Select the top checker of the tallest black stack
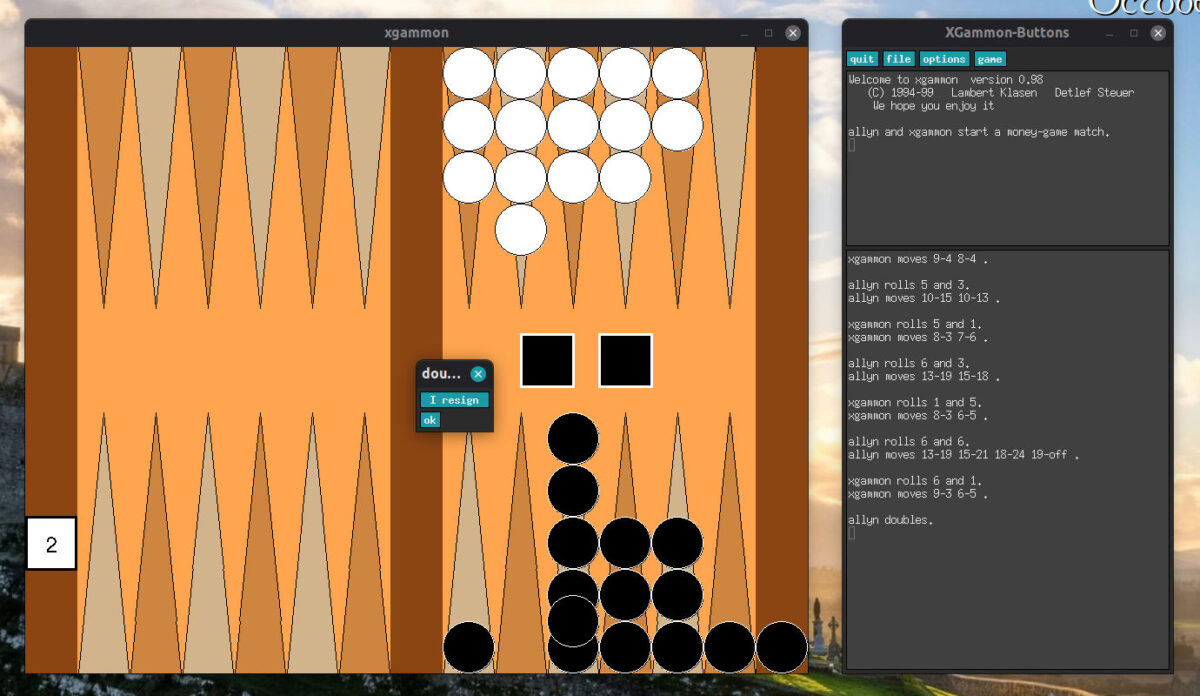Image resolution: width=1200 pixels, height=696 pixels. (573, 438)
